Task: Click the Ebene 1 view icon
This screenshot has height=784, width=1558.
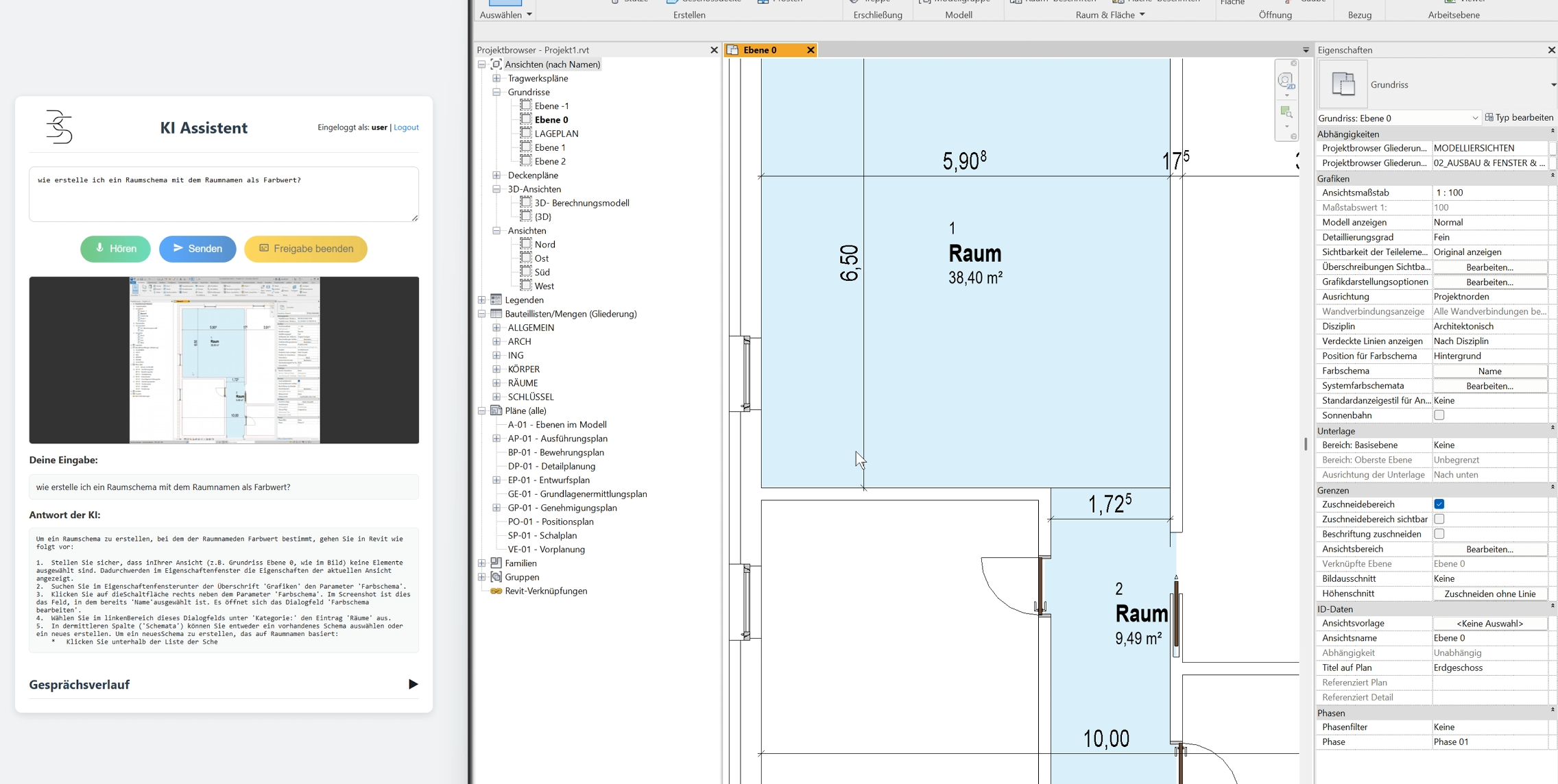Action: click(x=526, y=147)
